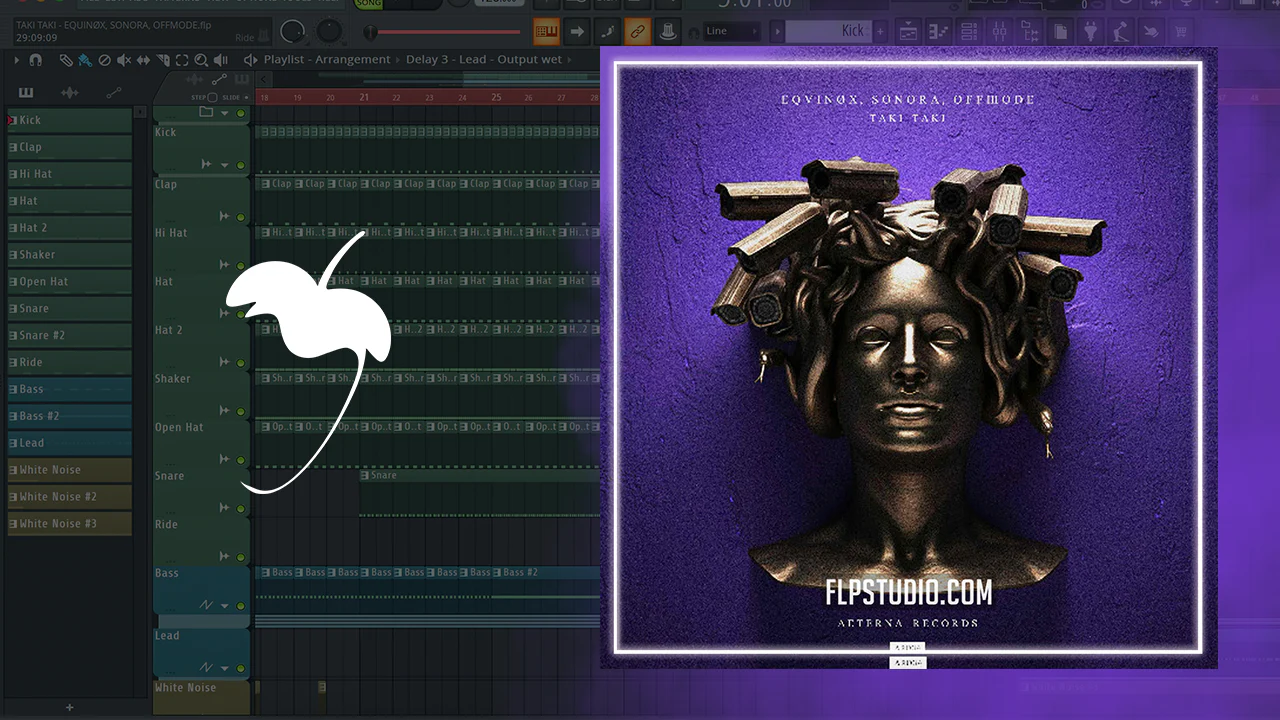Click the Playback speaker tool icon
The image size is (1280, 720).
click(222, 60)
